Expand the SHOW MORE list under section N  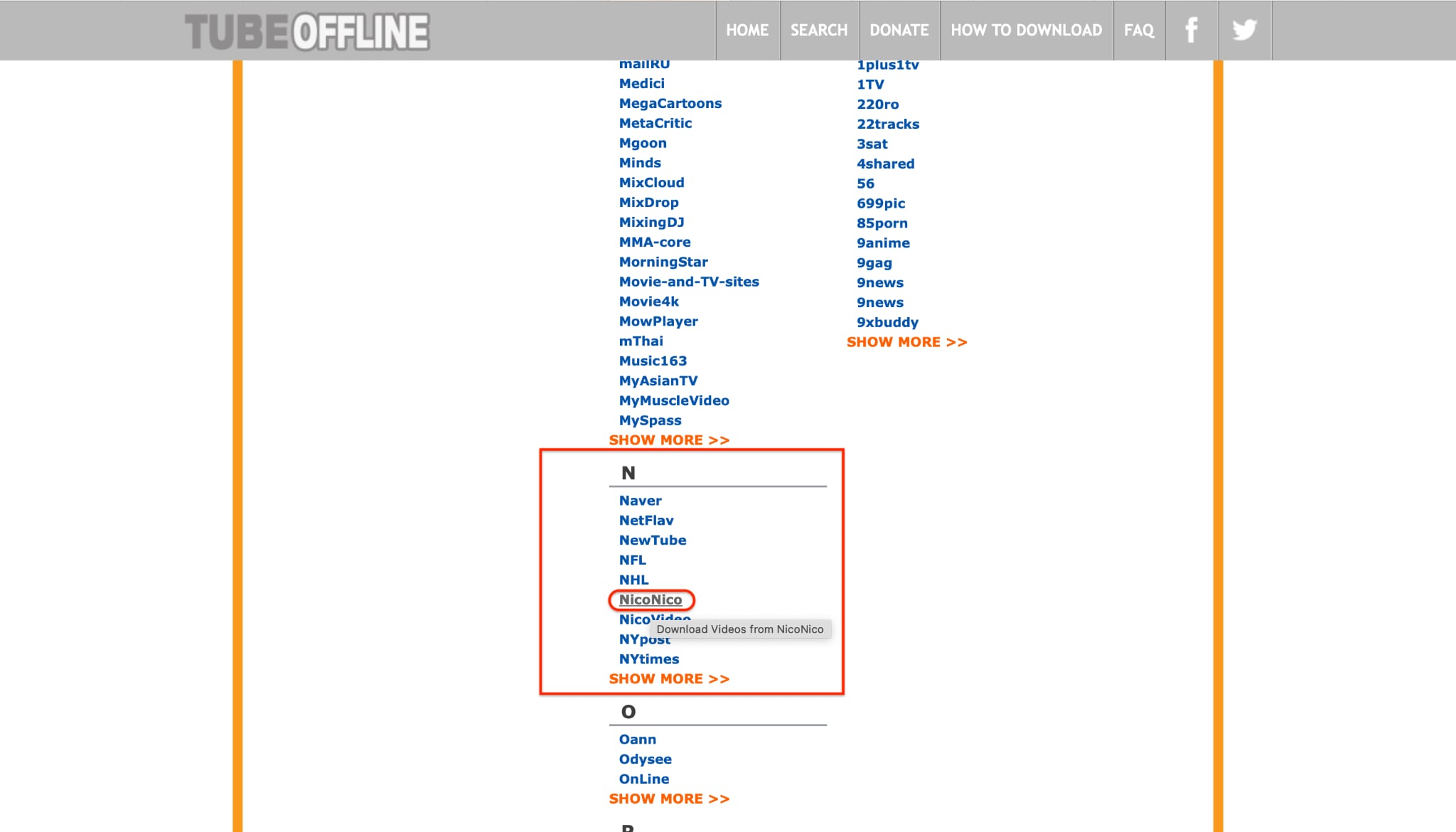pos(668,678)
